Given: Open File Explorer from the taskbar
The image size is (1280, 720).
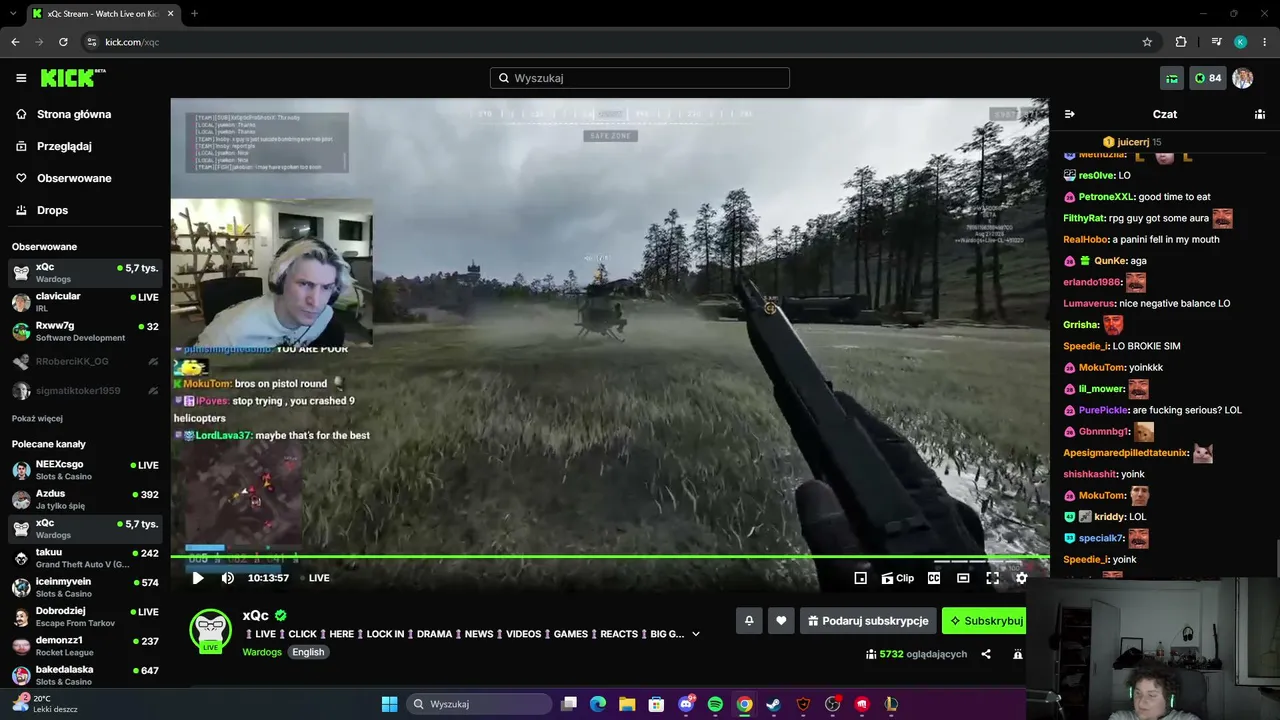Looking at the screenshot, I should (x=627, y=704).
